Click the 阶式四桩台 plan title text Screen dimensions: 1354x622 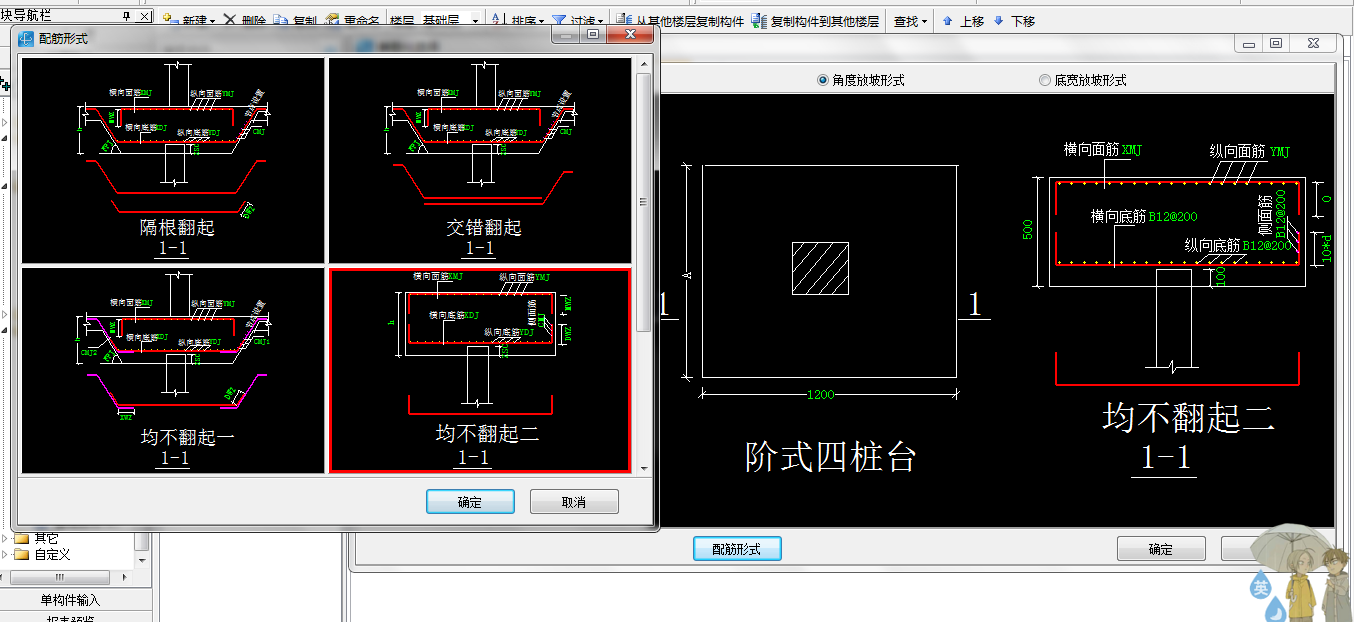tap(831, 457)
